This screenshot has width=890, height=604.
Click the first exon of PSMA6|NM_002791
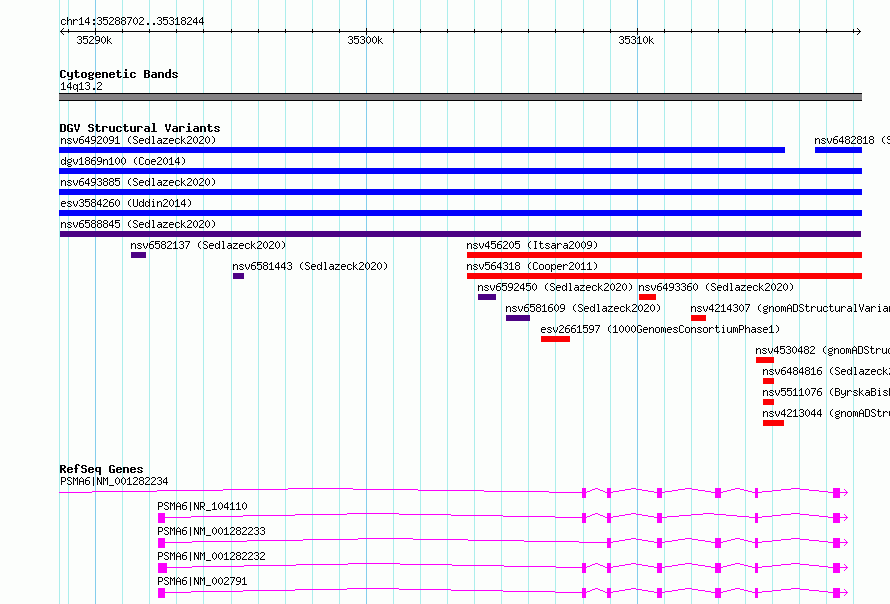(162, 593)
